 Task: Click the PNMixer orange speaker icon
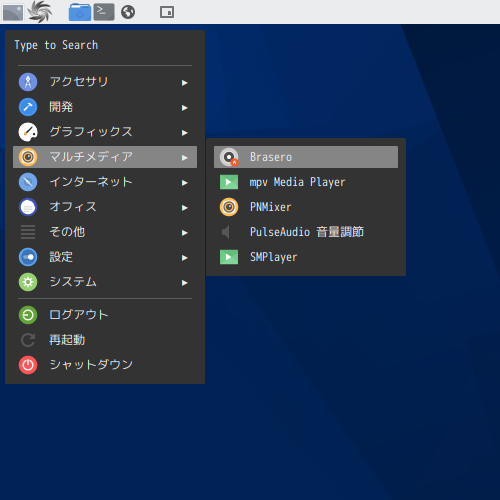(229, 207)
